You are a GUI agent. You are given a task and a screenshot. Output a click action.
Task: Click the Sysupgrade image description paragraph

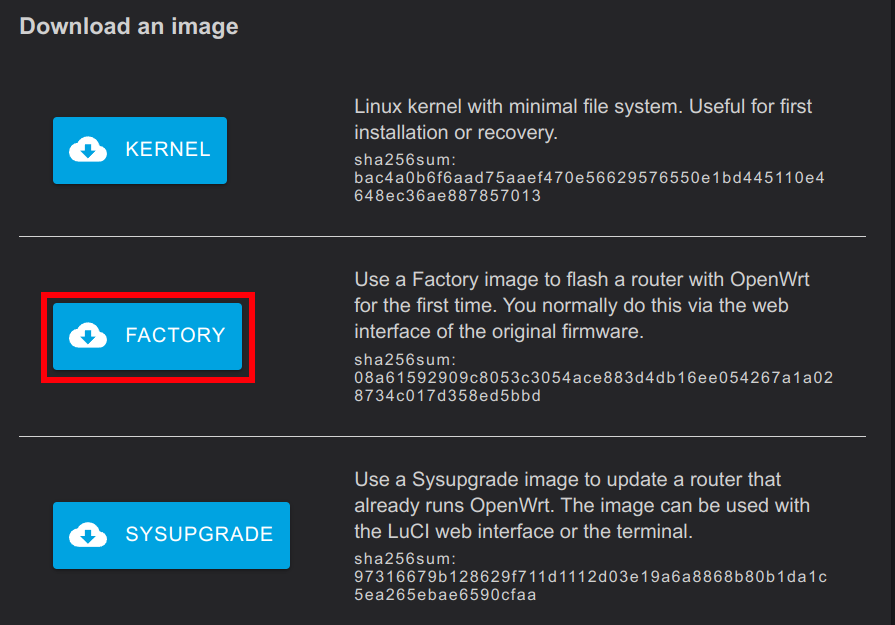tap(582, 504)
